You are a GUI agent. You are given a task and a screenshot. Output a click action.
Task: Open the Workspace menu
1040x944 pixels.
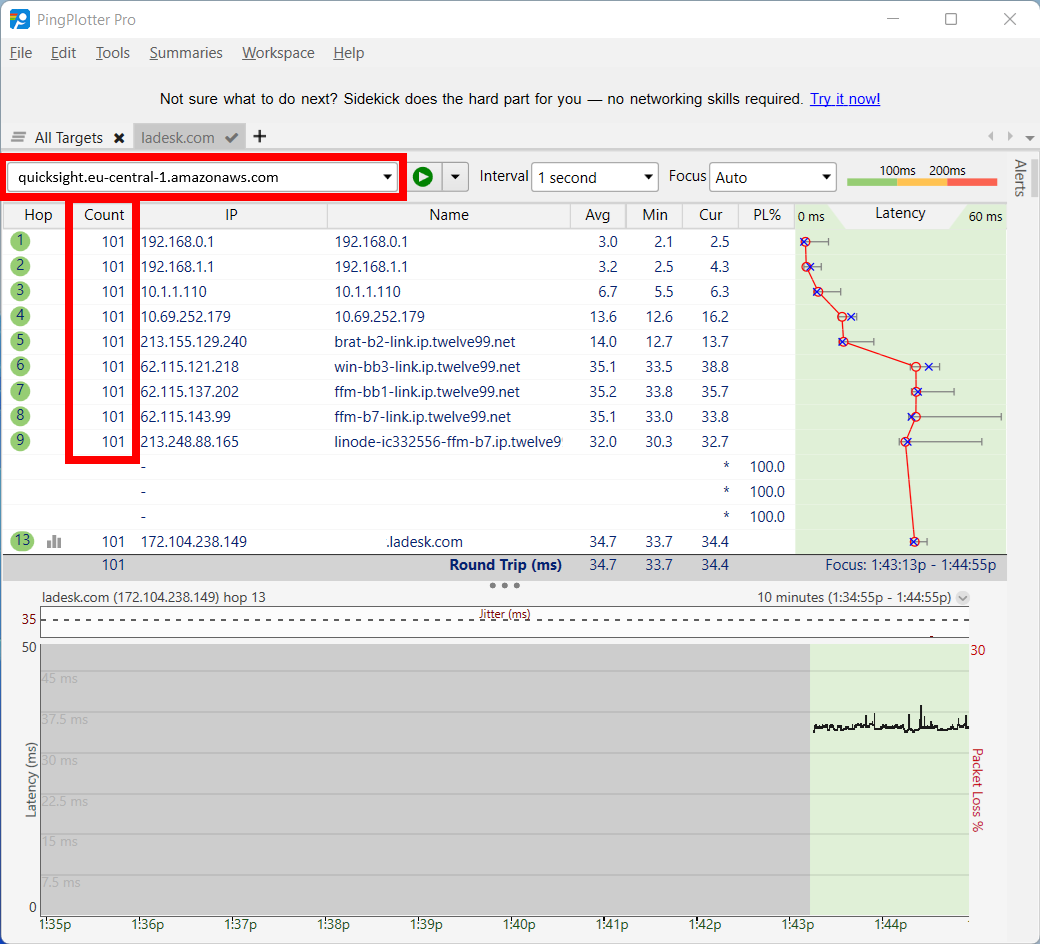[x=278, y=53]
